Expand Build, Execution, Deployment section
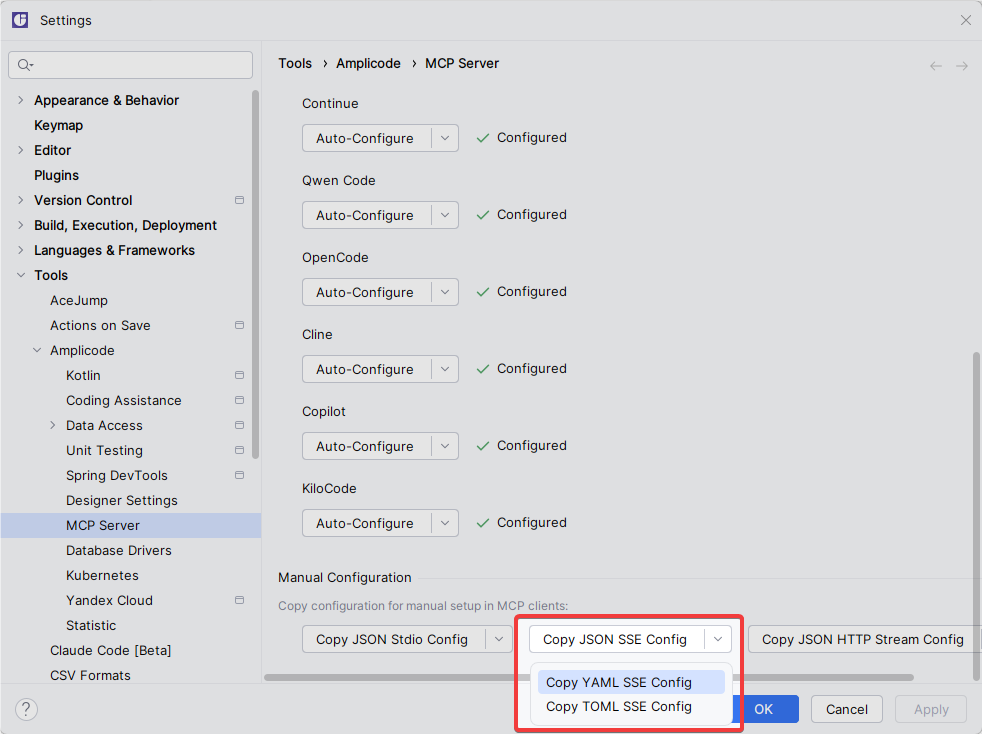The height and width of the screenshot is (734, 982). pos(21,225)
